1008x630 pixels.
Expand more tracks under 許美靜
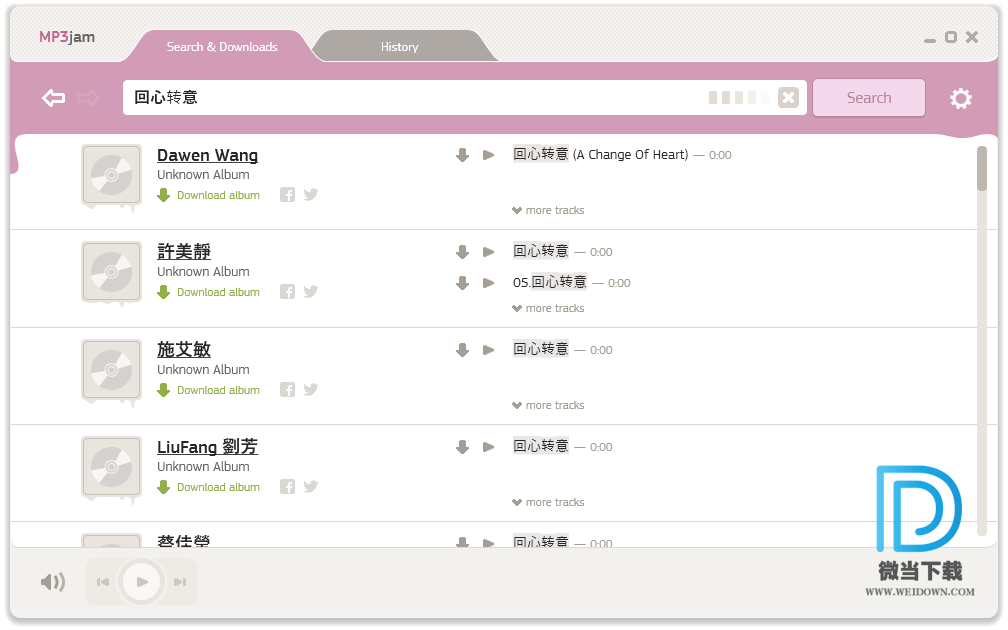tap(548, 309)
